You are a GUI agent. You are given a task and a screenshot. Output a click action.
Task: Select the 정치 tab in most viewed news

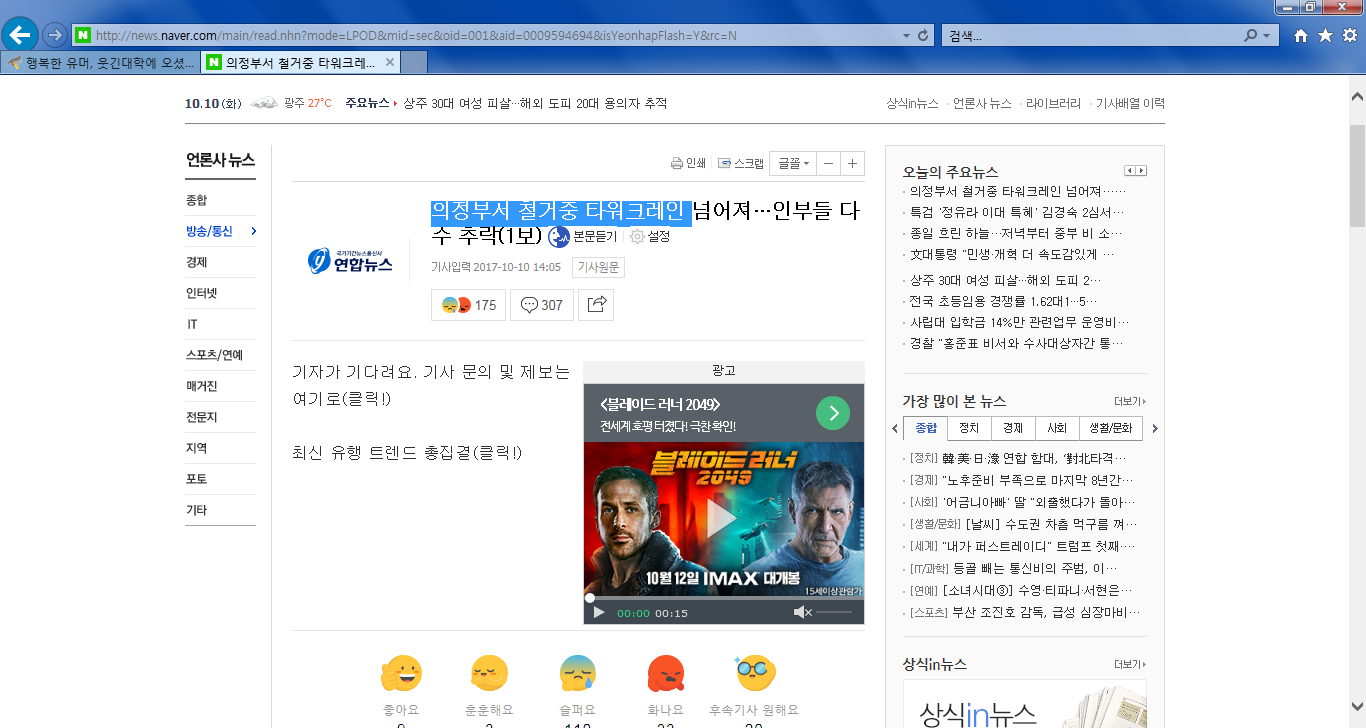[969, 428]
